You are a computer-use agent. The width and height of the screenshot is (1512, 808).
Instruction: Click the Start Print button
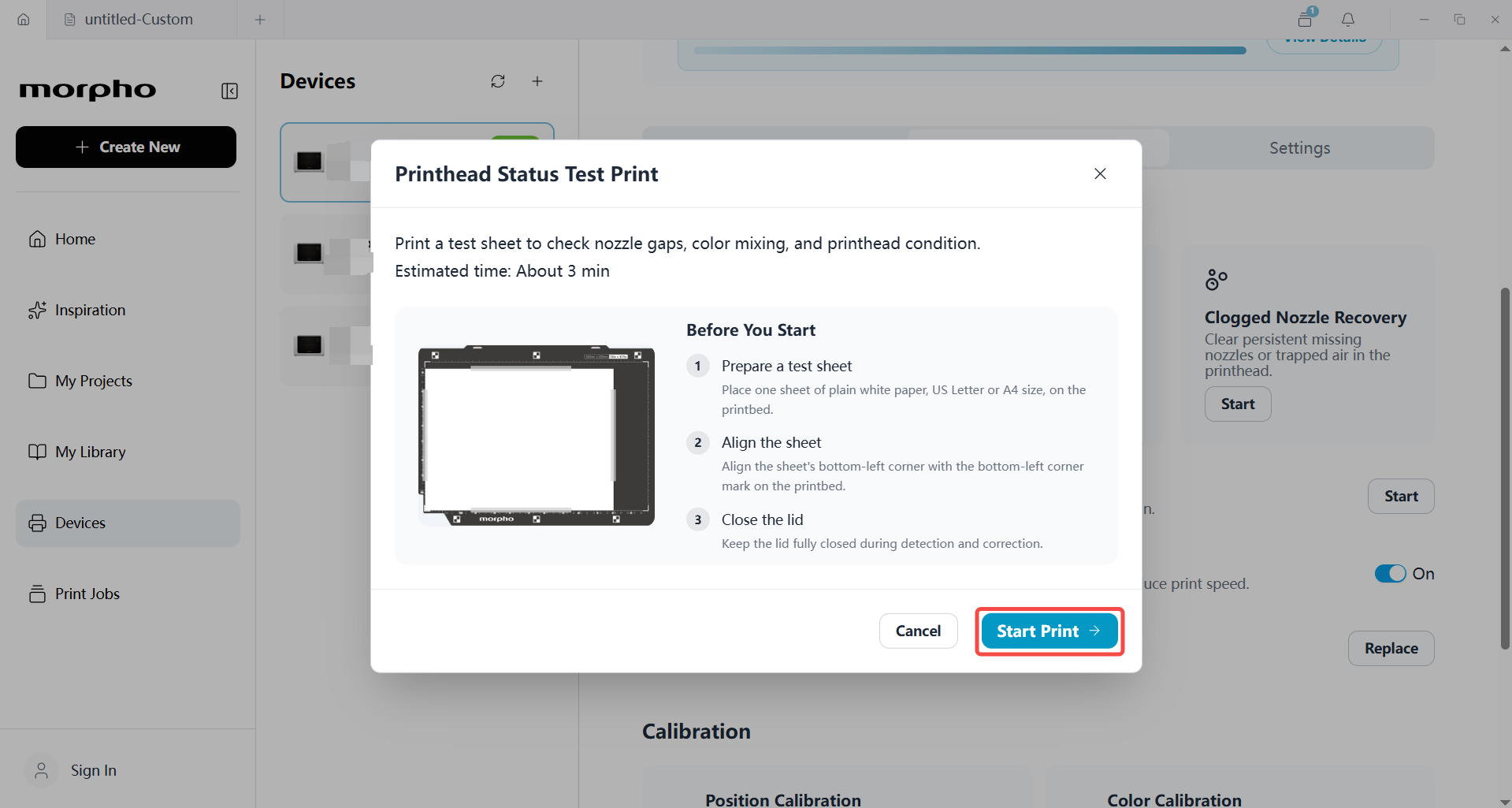[x=1049, y=631]
